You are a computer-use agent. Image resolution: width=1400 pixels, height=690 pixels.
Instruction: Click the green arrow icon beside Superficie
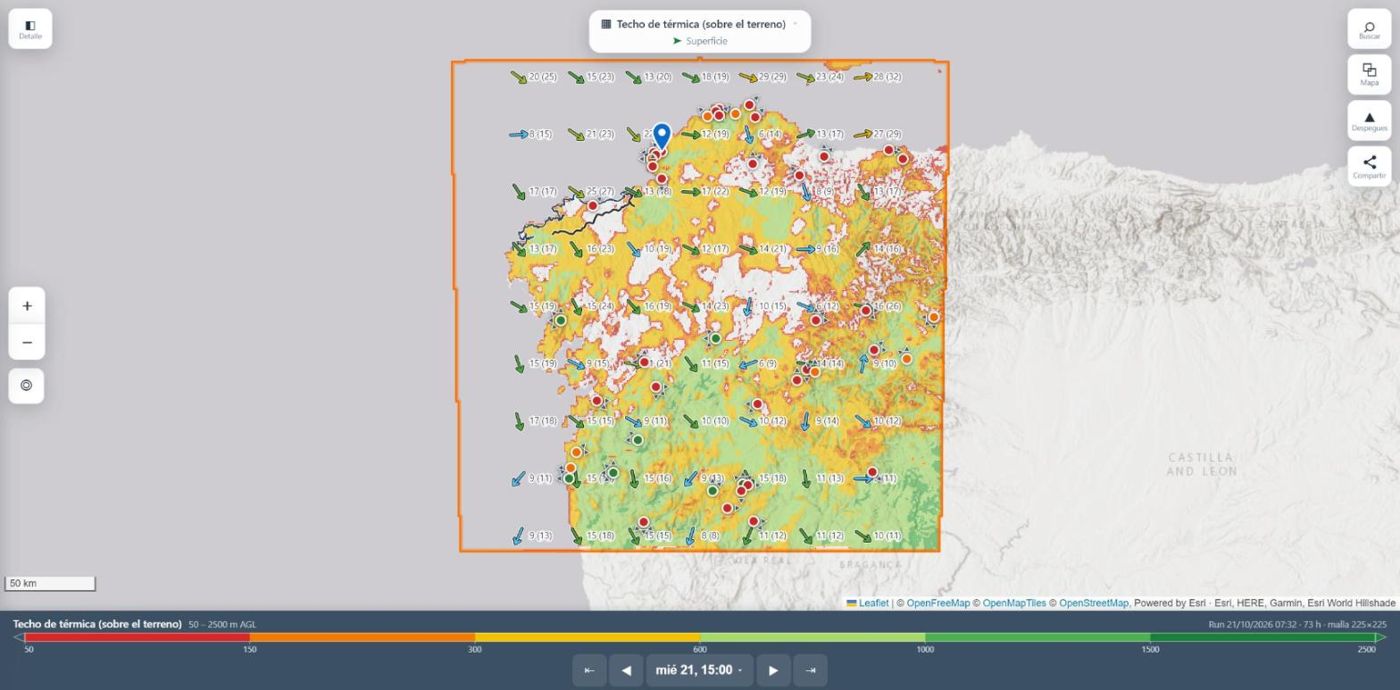pyautogui.click(x=677, y=41)
